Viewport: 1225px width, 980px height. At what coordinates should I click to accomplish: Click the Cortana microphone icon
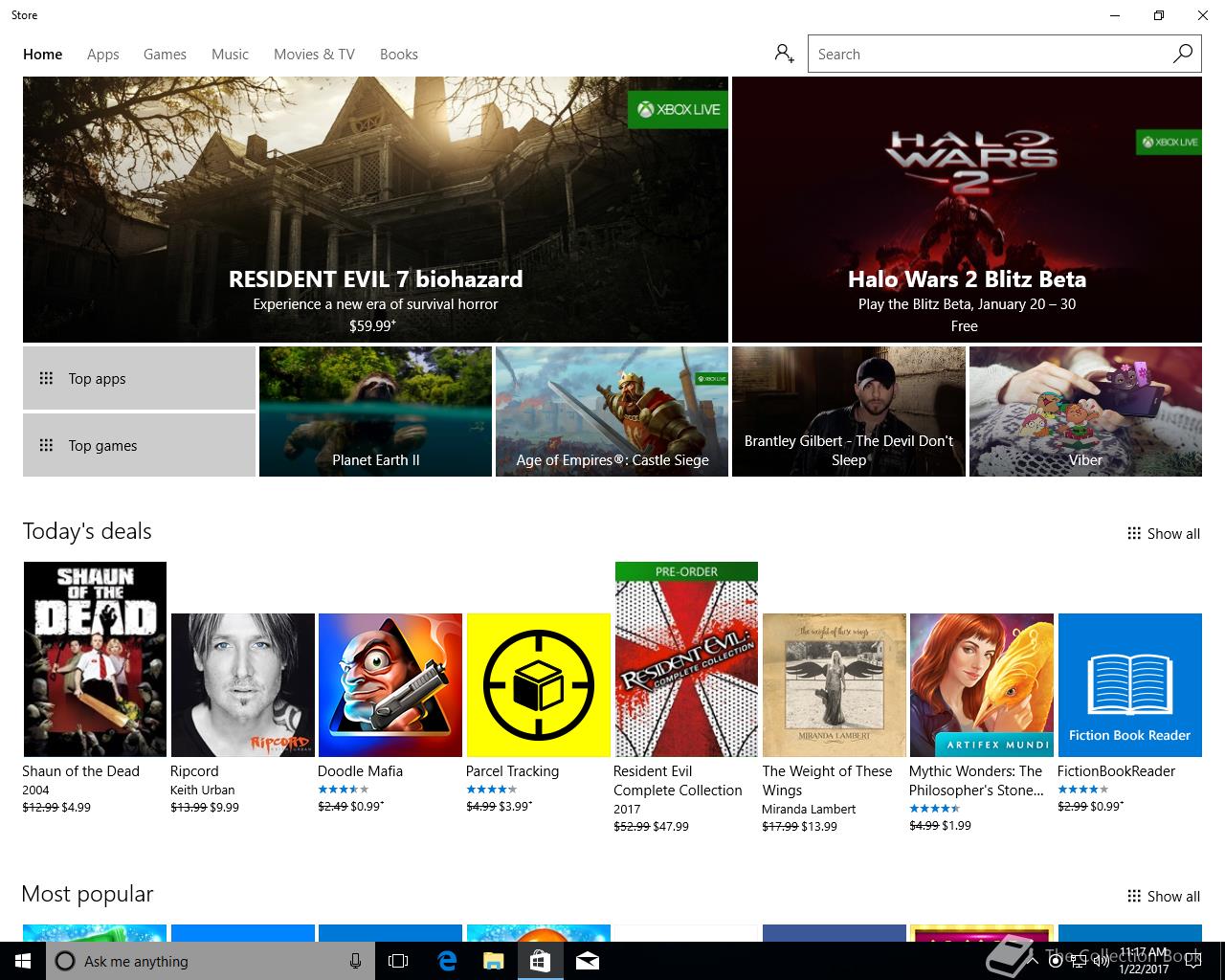355,961
